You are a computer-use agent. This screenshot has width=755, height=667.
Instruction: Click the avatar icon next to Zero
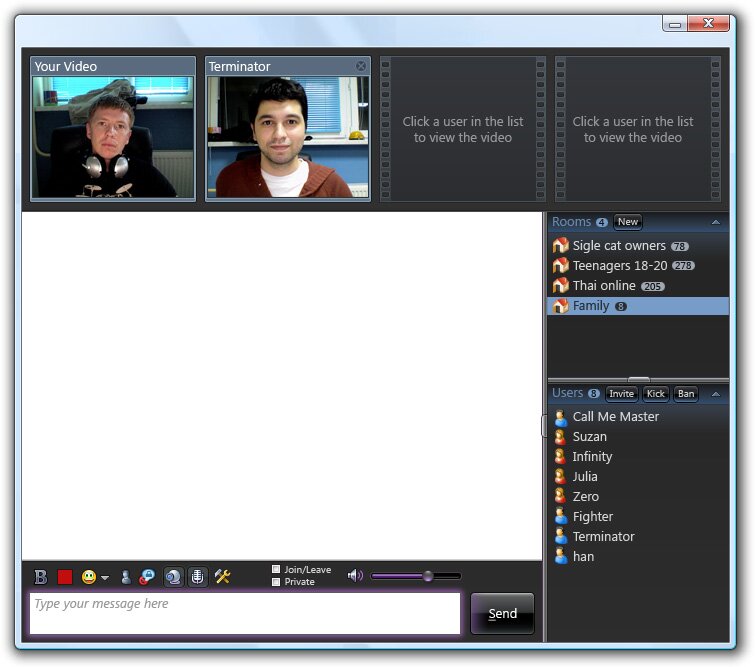pos(560,497)
